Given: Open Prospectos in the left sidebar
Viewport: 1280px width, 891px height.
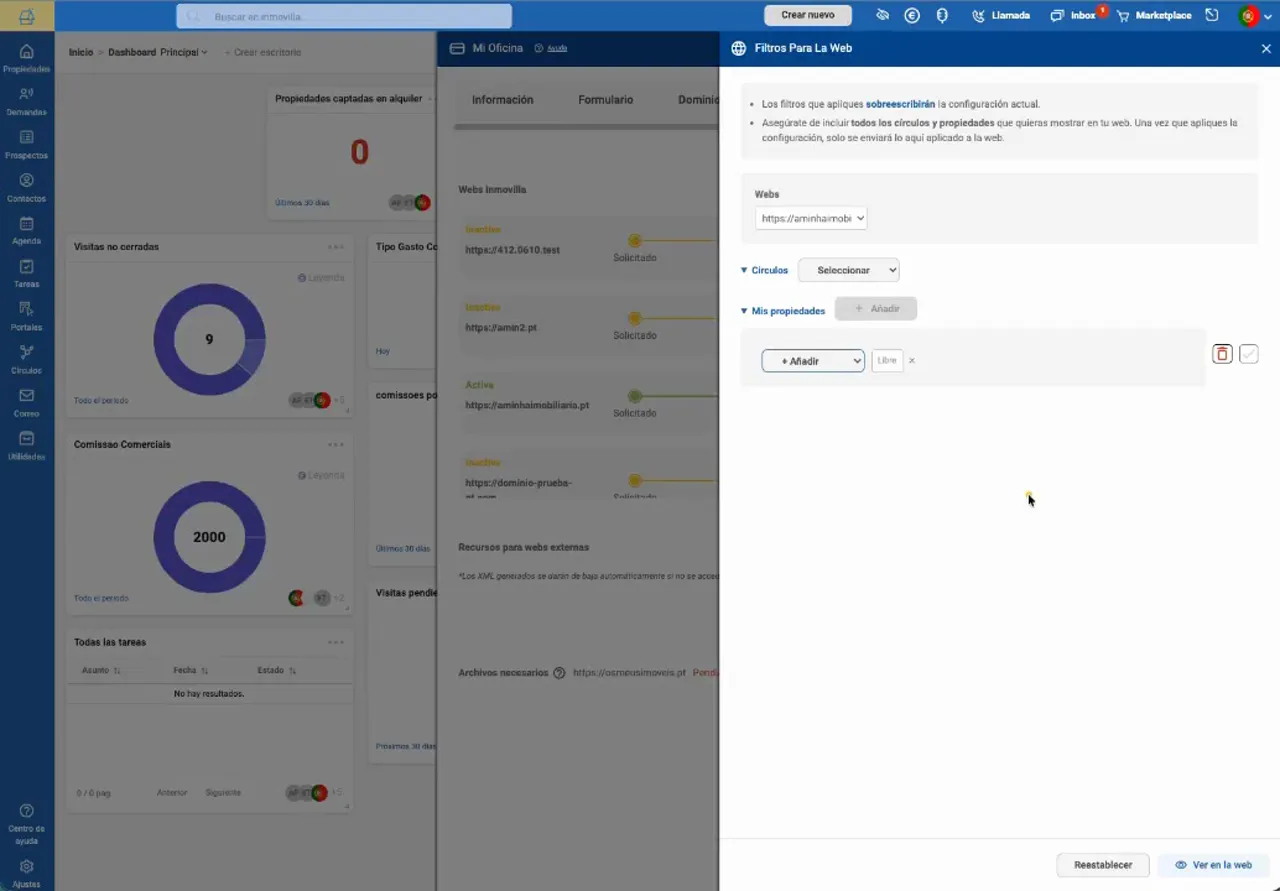Looking at the screenshot, I should (26, 144).
